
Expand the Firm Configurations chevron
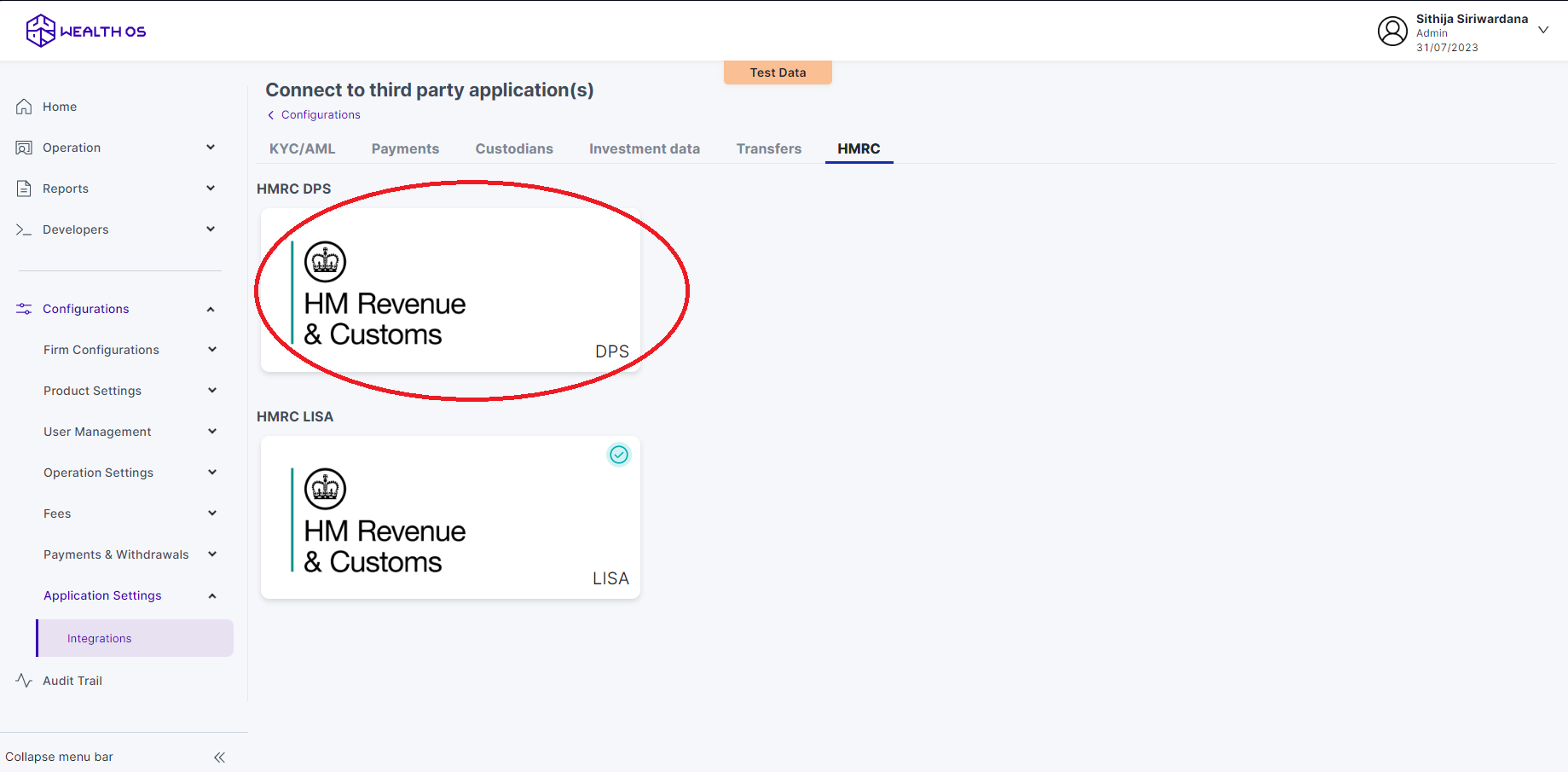212,350
